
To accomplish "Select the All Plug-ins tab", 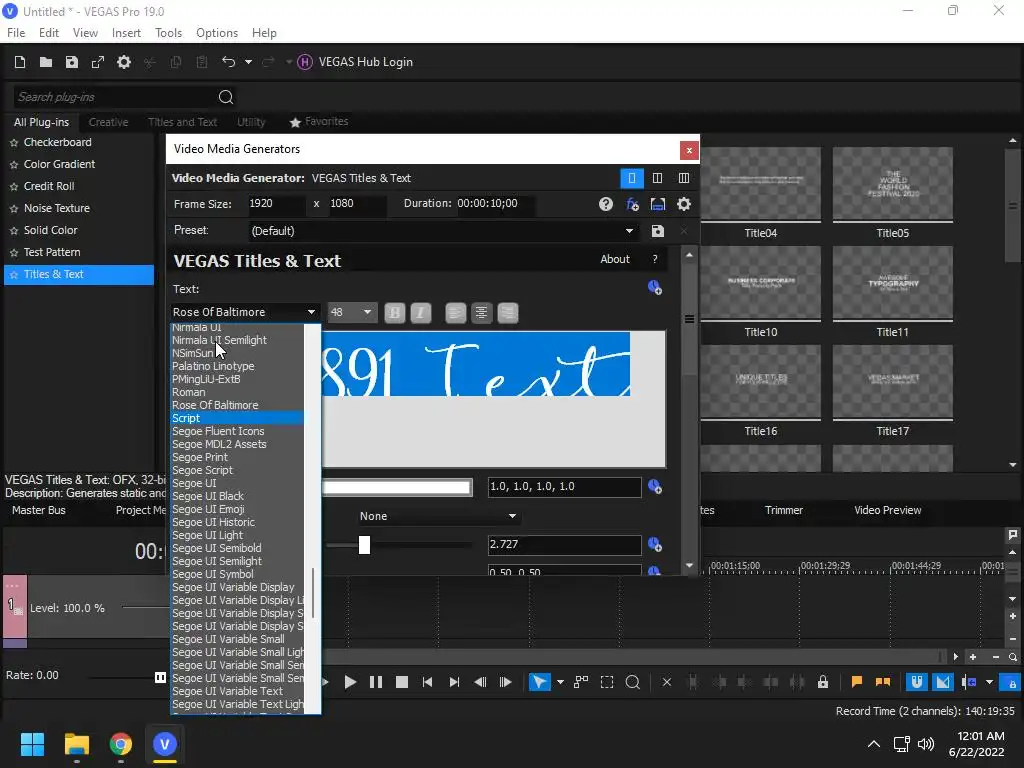I will 41,122.
